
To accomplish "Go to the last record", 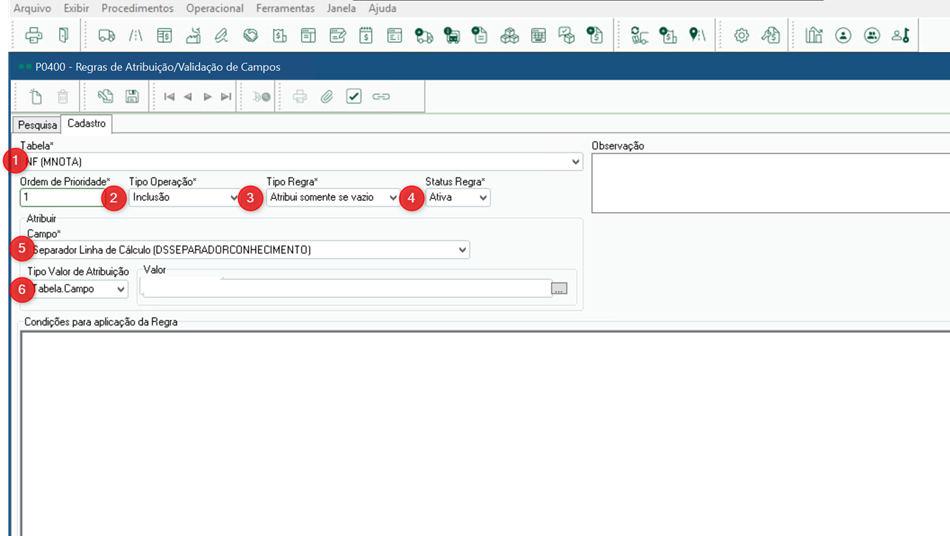I will (226, 97).
